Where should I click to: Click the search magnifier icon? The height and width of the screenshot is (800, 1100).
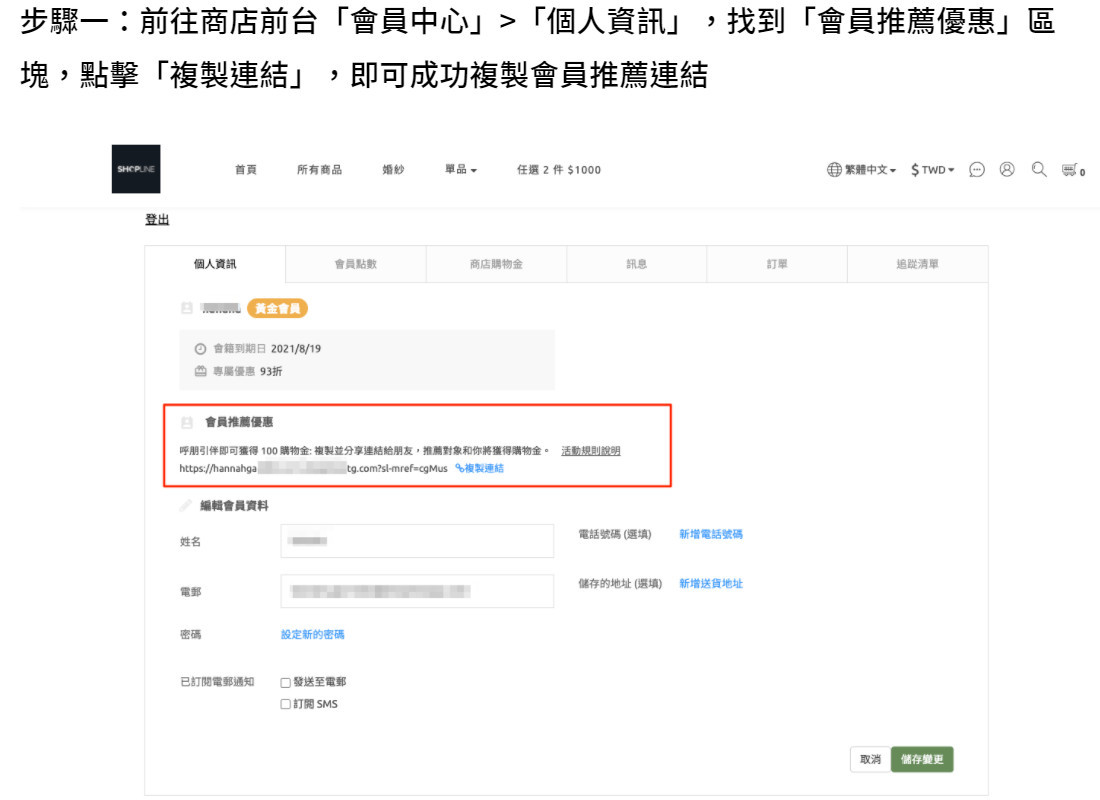[1039, 170]
